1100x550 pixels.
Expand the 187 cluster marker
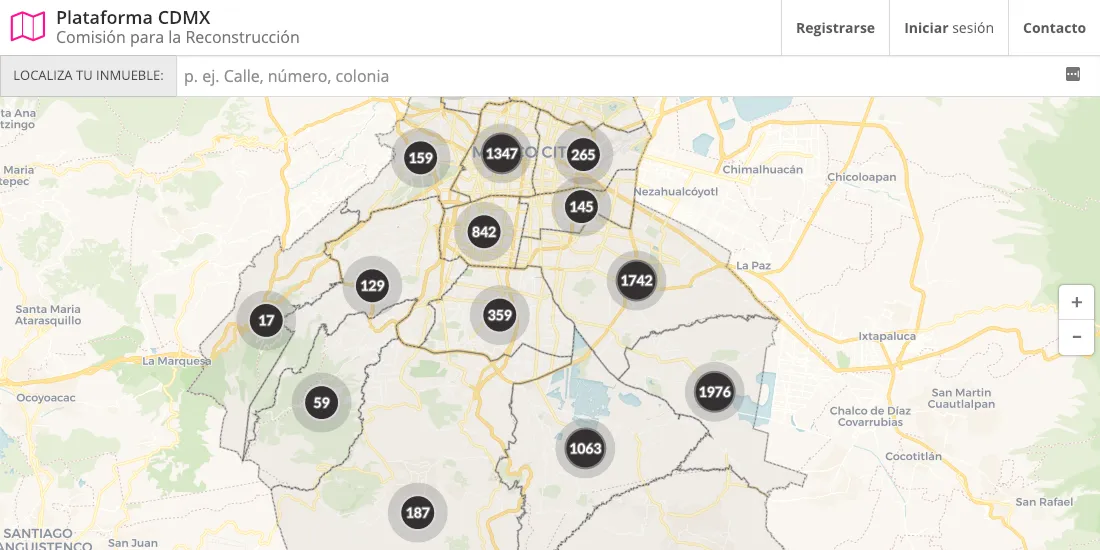[x=417, y=513]
